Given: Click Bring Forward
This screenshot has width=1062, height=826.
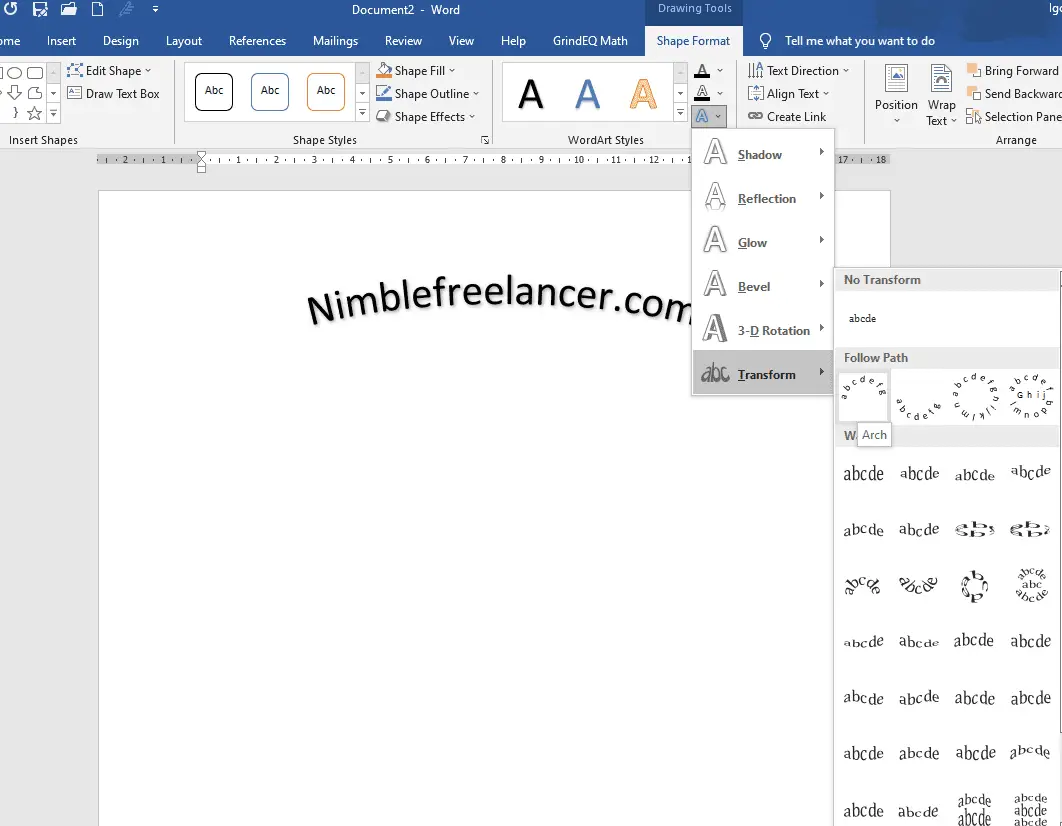Looking at the screenshot, I should pyautogui.click(x=1013, y=70).
